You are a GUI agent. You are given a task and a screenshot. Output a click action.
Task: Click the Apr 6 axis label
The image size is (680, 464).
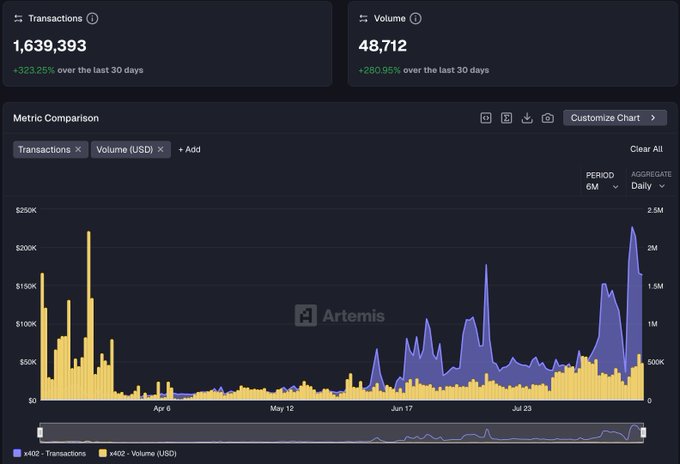pos(162,408)
